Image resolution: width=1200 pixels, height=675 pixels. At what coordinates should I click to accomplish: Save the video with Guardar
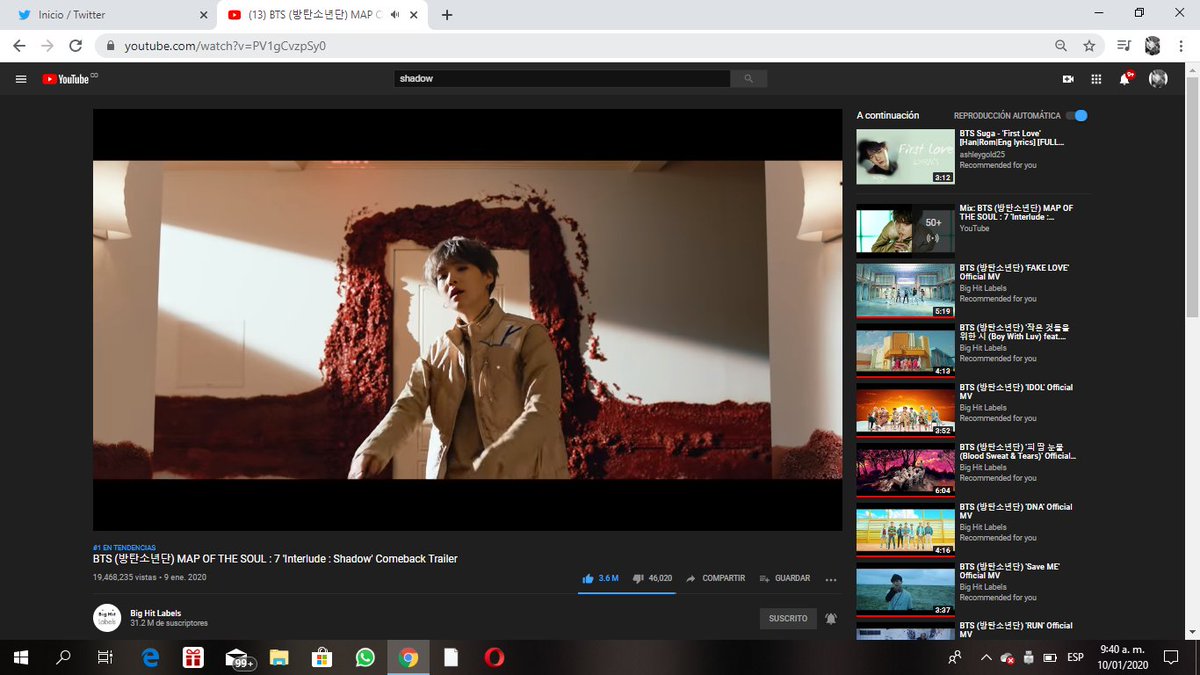click(785, 578)
